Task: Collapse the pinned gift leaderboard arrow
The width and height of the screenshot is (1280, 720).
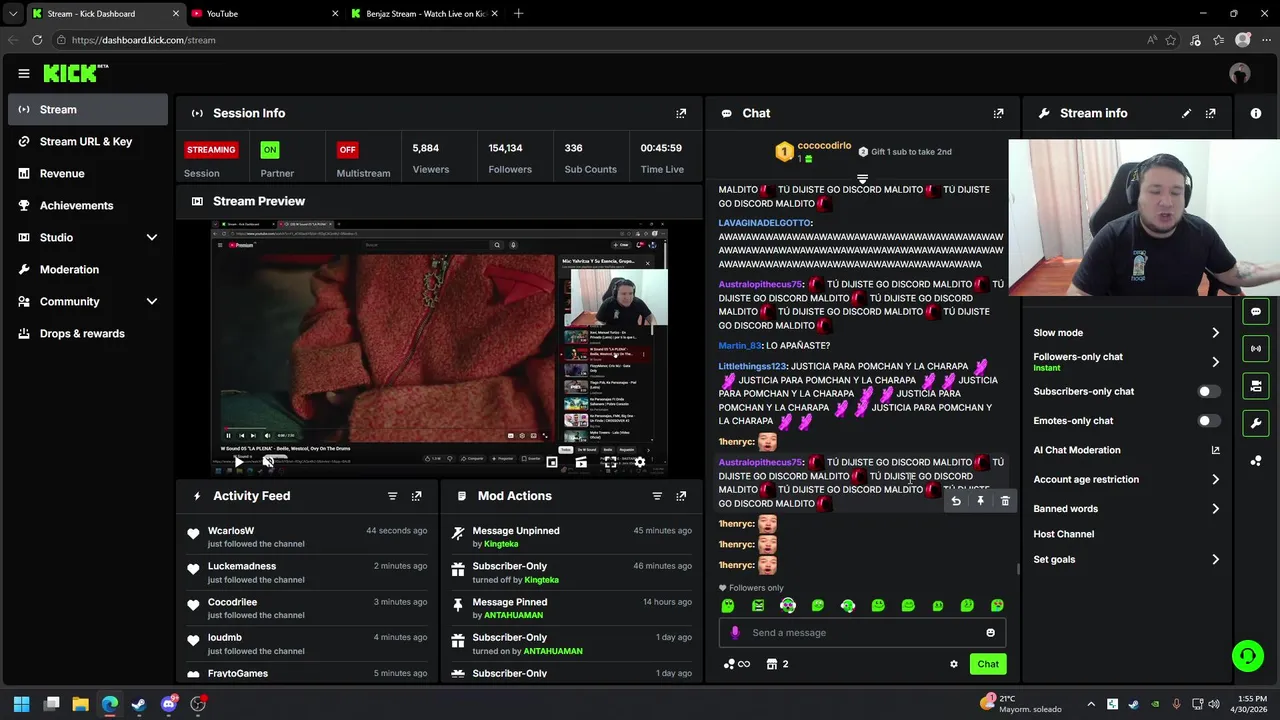Action: pyautogui.click(x=862, y=179)
